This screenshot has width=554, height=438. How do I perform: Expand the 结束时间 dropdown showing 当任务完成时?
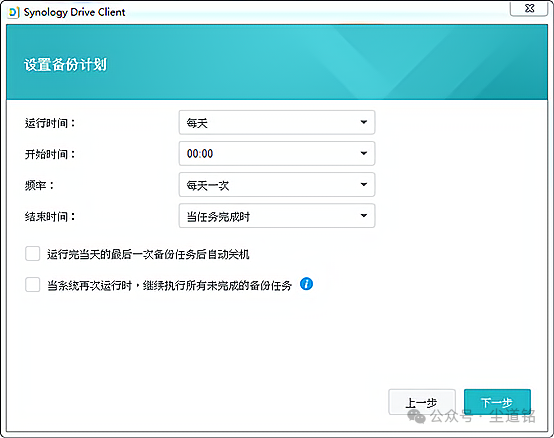pyautogui.click(x=277, y=216)
